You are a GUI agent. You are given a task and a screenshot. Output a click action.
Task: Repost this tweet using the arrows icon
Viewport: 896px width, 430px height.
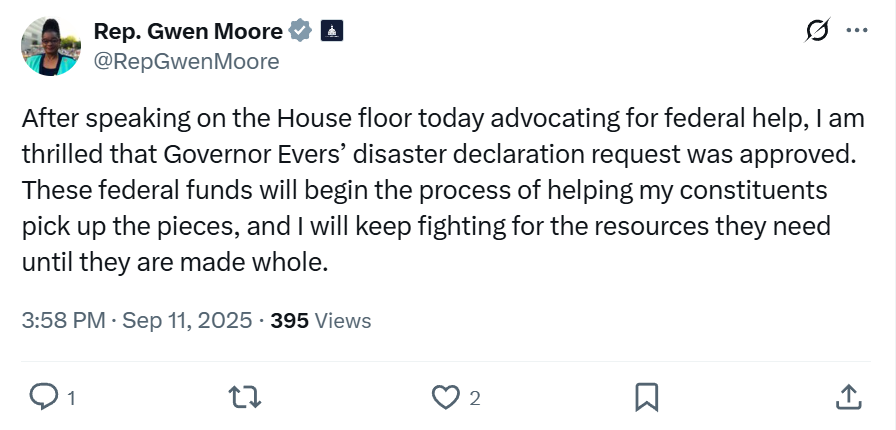[245, 397]
